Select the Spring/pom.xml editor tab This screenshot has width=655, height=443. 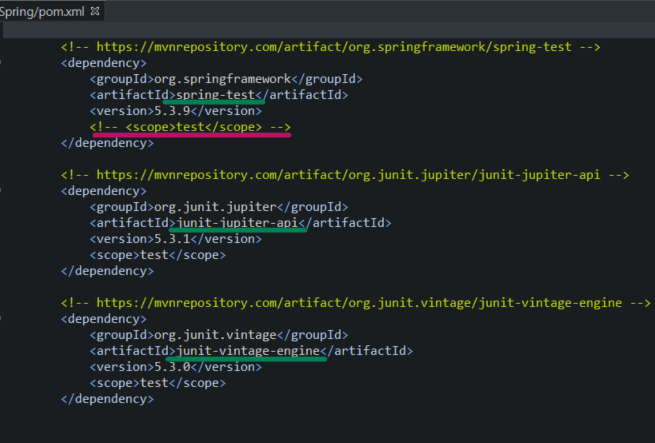[x=42, y=11]
